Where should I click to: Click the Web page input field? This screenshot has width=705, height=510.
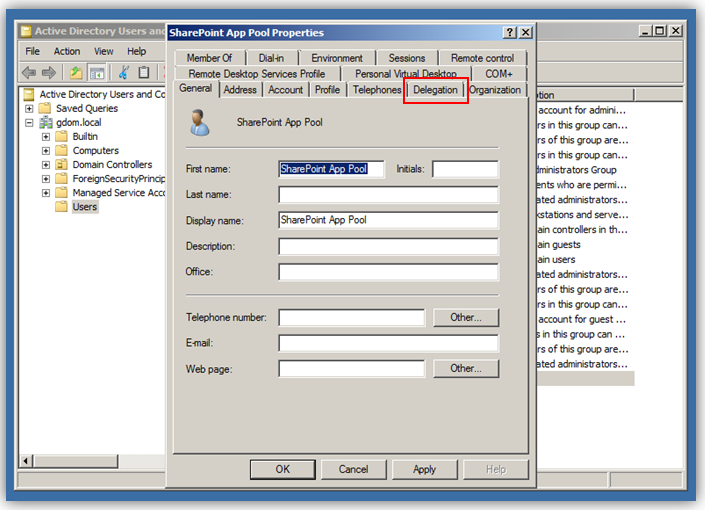(352, 369)
